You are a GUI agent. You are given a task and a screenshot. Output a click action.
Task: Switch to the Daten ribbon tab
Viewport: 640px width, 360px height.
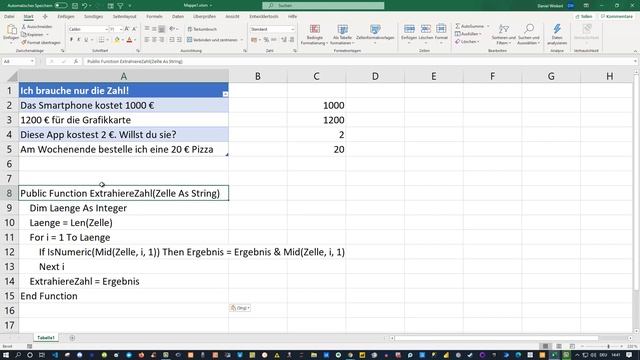click(x=178, y=16)
